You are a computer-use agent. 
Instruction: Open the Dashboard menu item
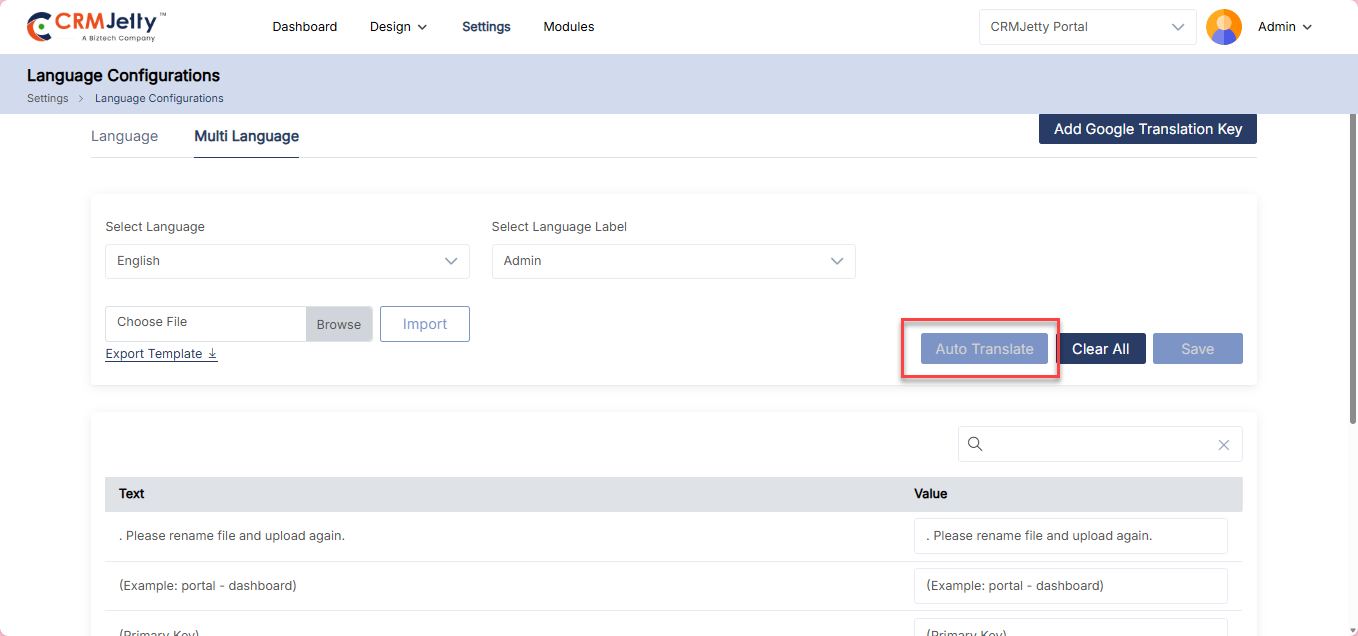304,27
